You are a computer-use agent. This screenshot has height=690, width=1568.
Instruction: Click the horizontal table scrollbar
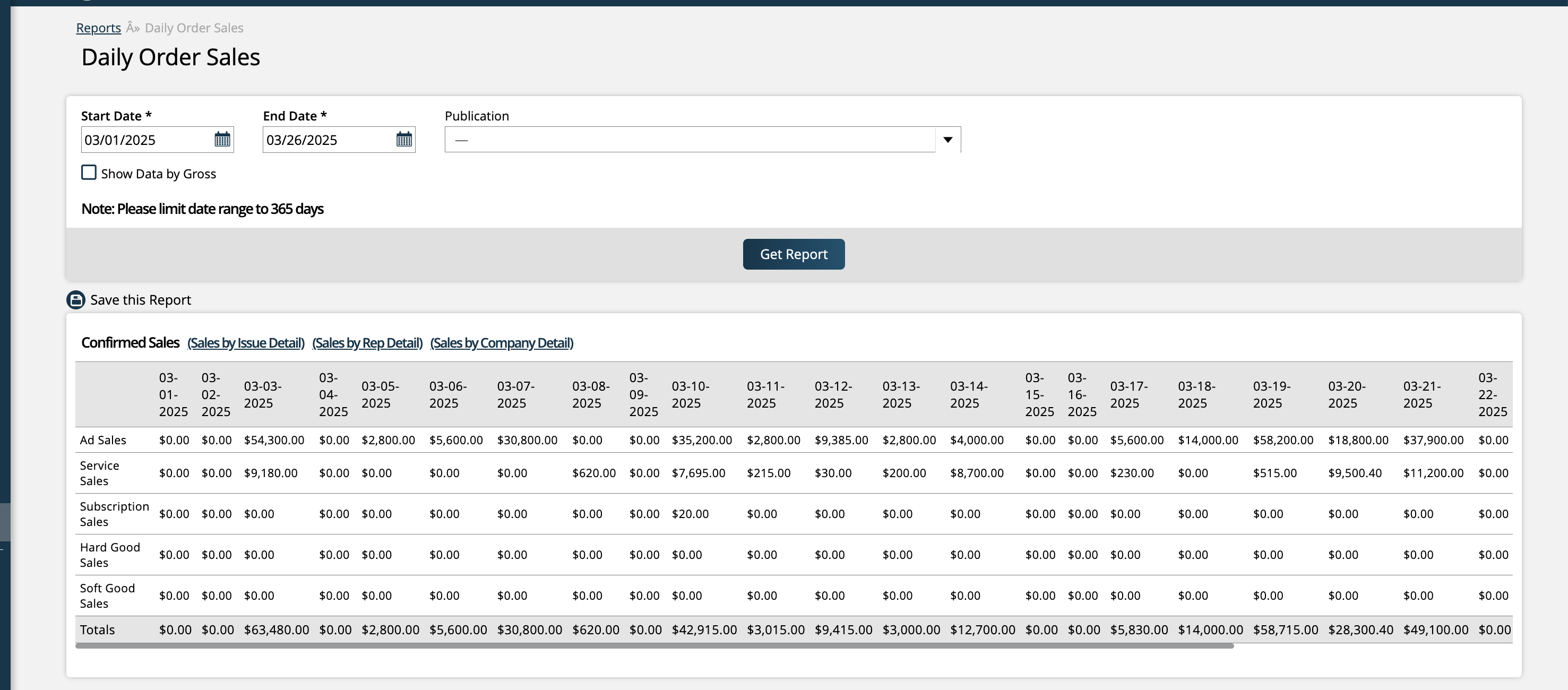coord(654,646)
